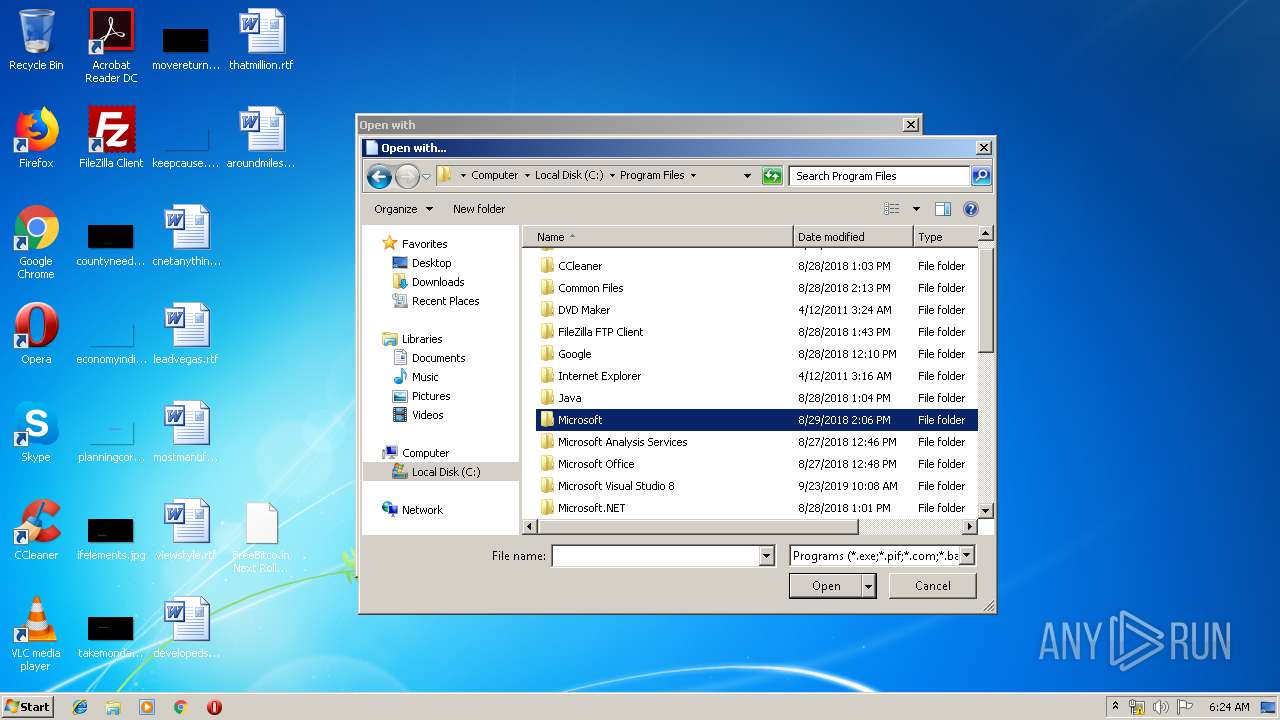Select Microsoft Office folder
1280x720 pixels.
[756, 464]
